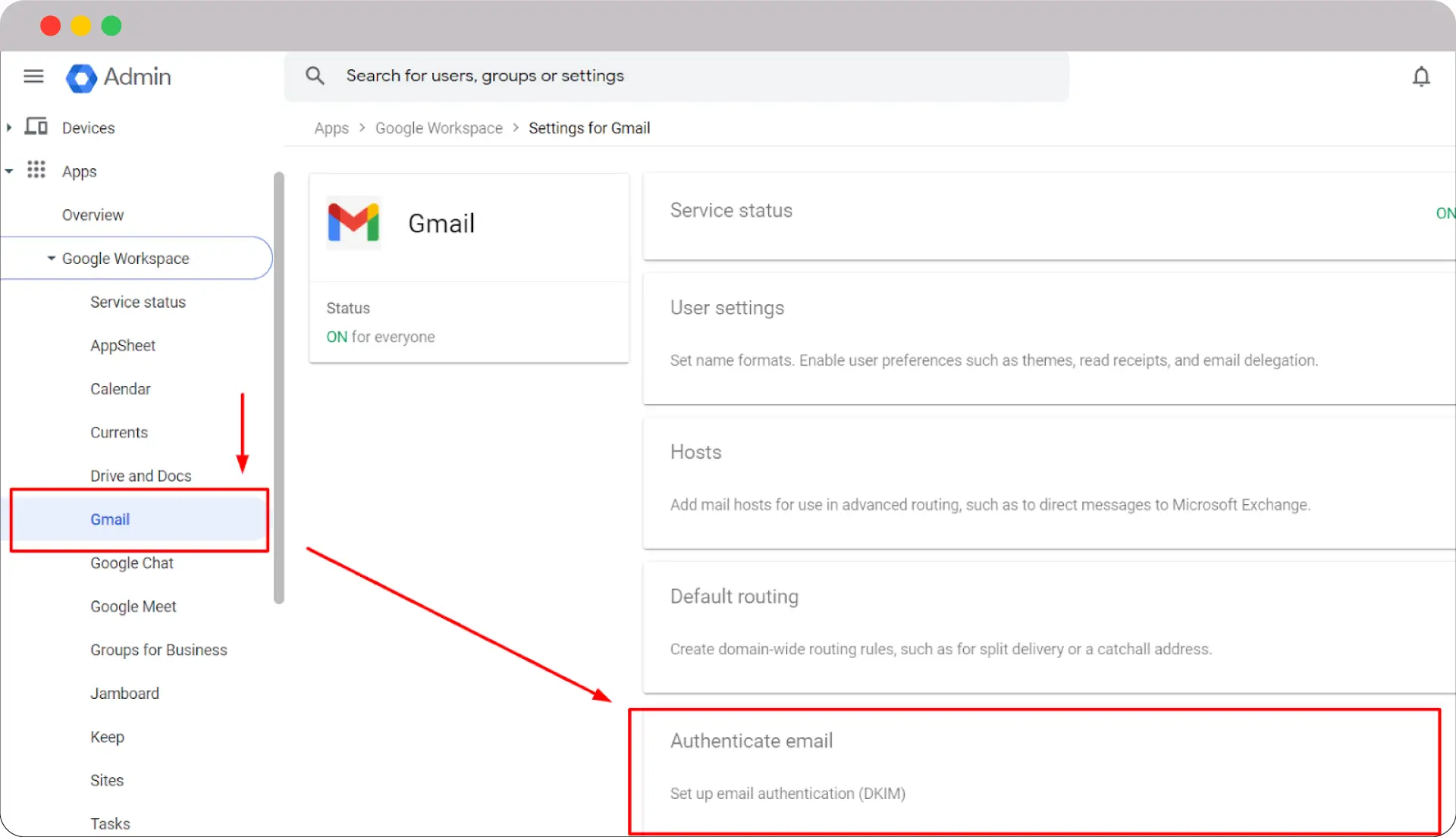This screenshot has height=837, width=1456.
Task: Click the Gmail logo in the app card
Action: click(353, 222)
